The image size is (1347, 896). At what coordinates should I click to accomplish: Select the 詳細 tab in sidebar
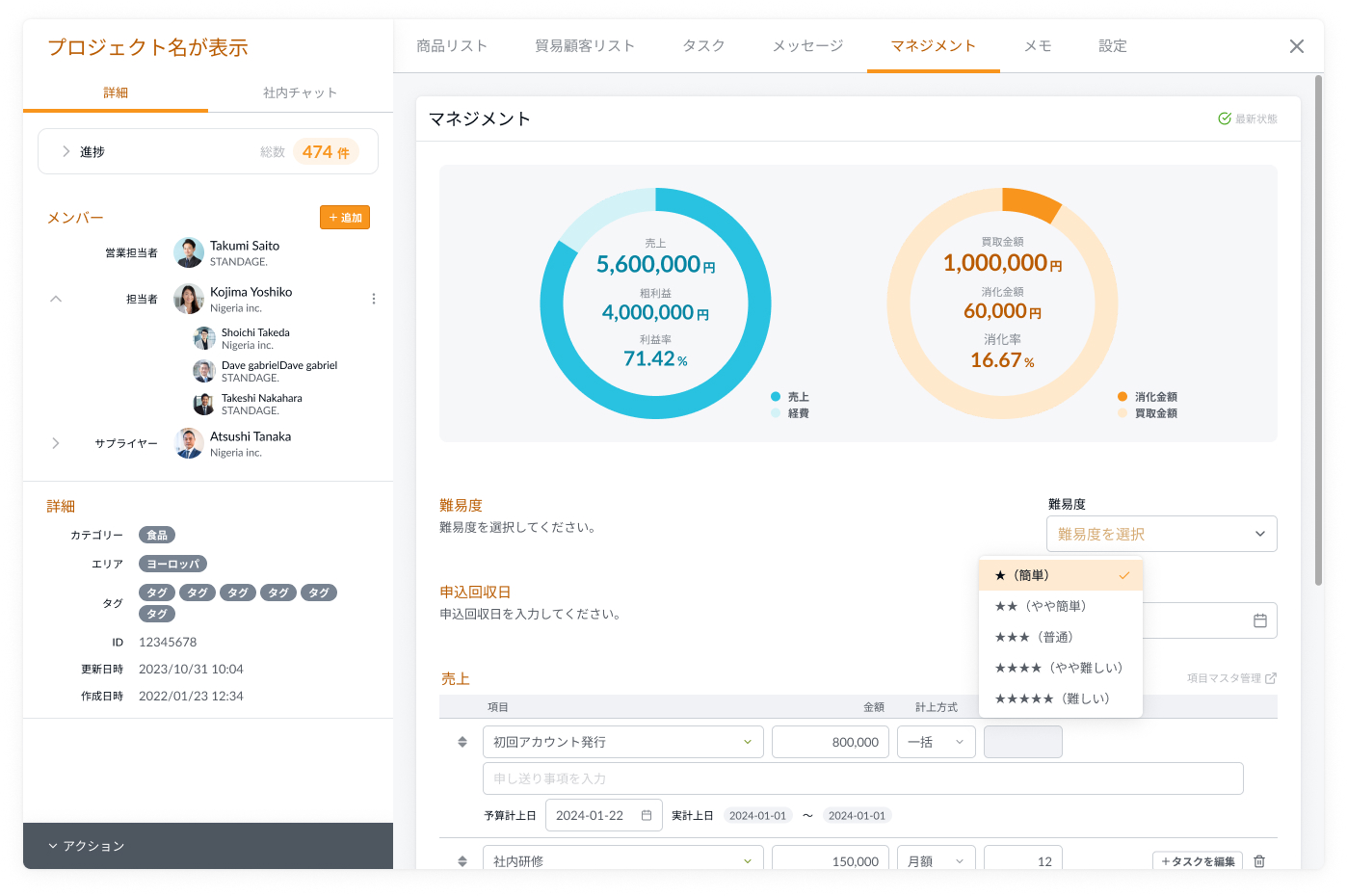[x=116, y=92]
